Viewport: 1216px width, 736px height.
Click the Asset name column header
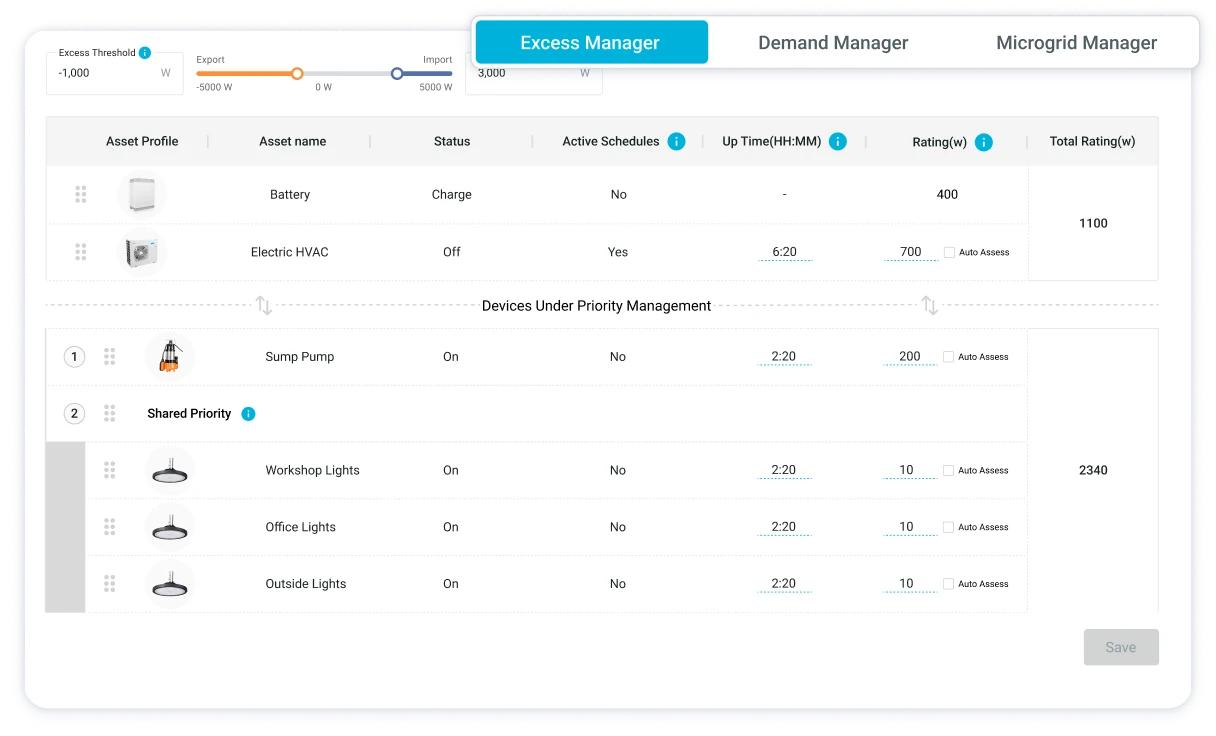click(292, 142)
